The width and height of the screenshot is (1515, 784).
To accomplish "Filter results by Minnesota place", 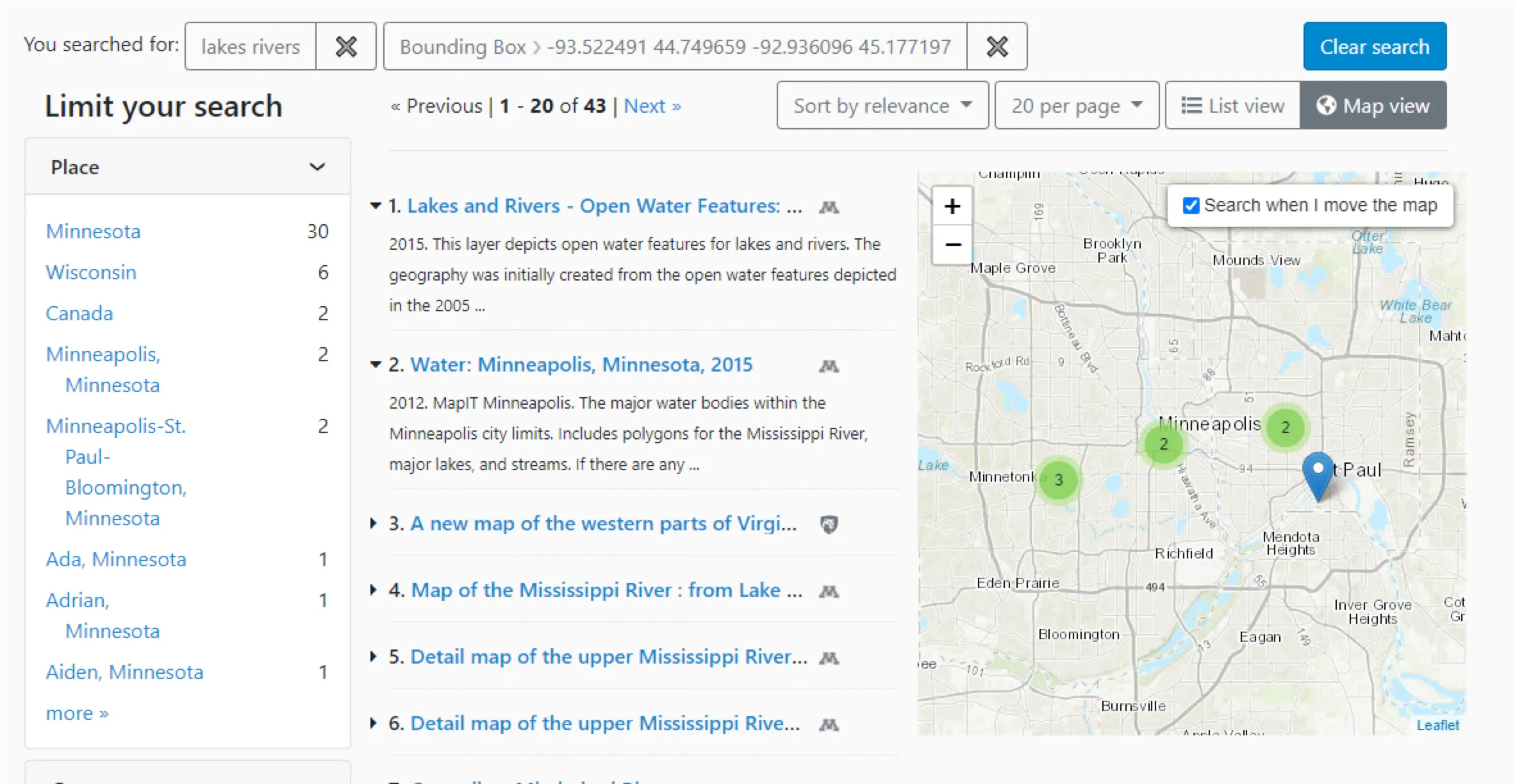I will tap(93, 231).
